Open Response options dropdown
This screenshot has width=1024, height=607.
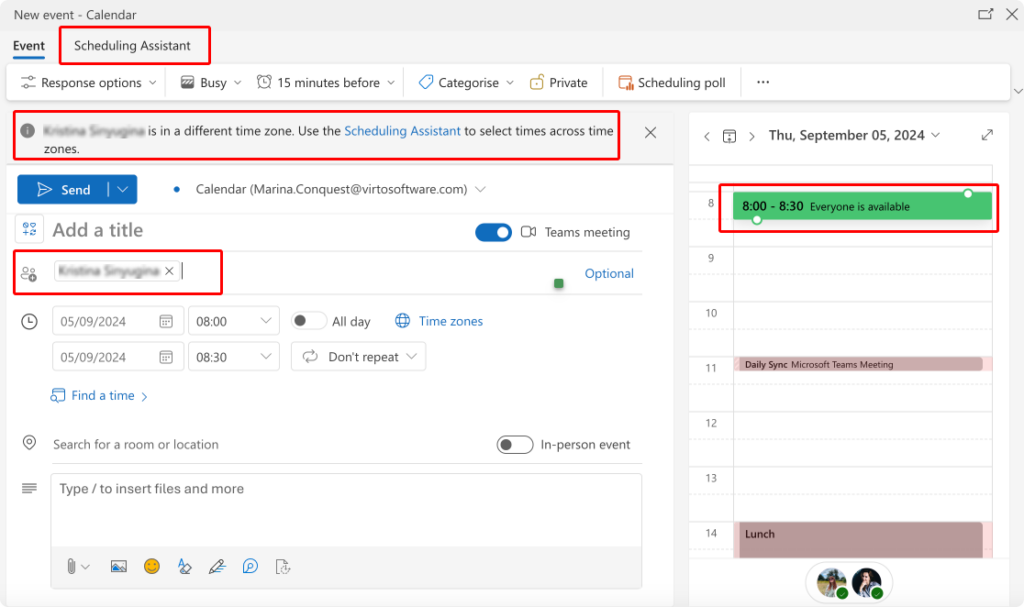click(x=89, y=82)
